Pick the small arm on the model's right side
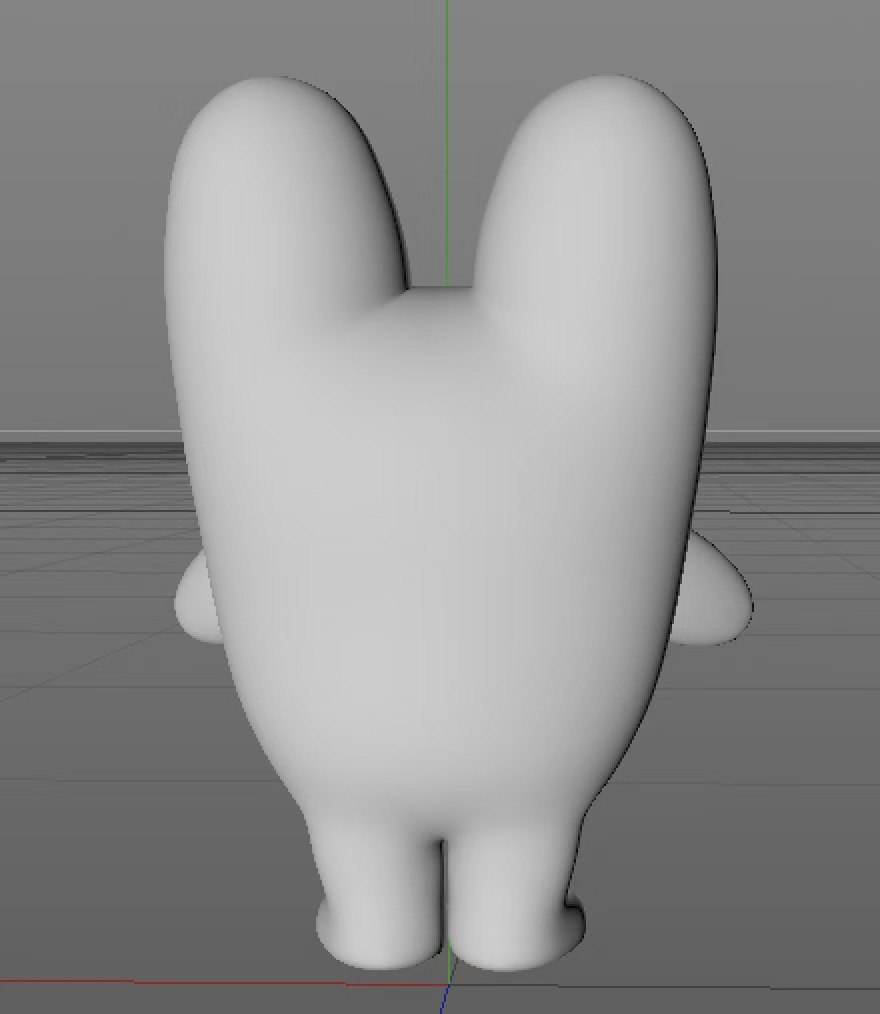Image resolution: width=880 pixels, height=1014 pixels. (x=714, y=590)
